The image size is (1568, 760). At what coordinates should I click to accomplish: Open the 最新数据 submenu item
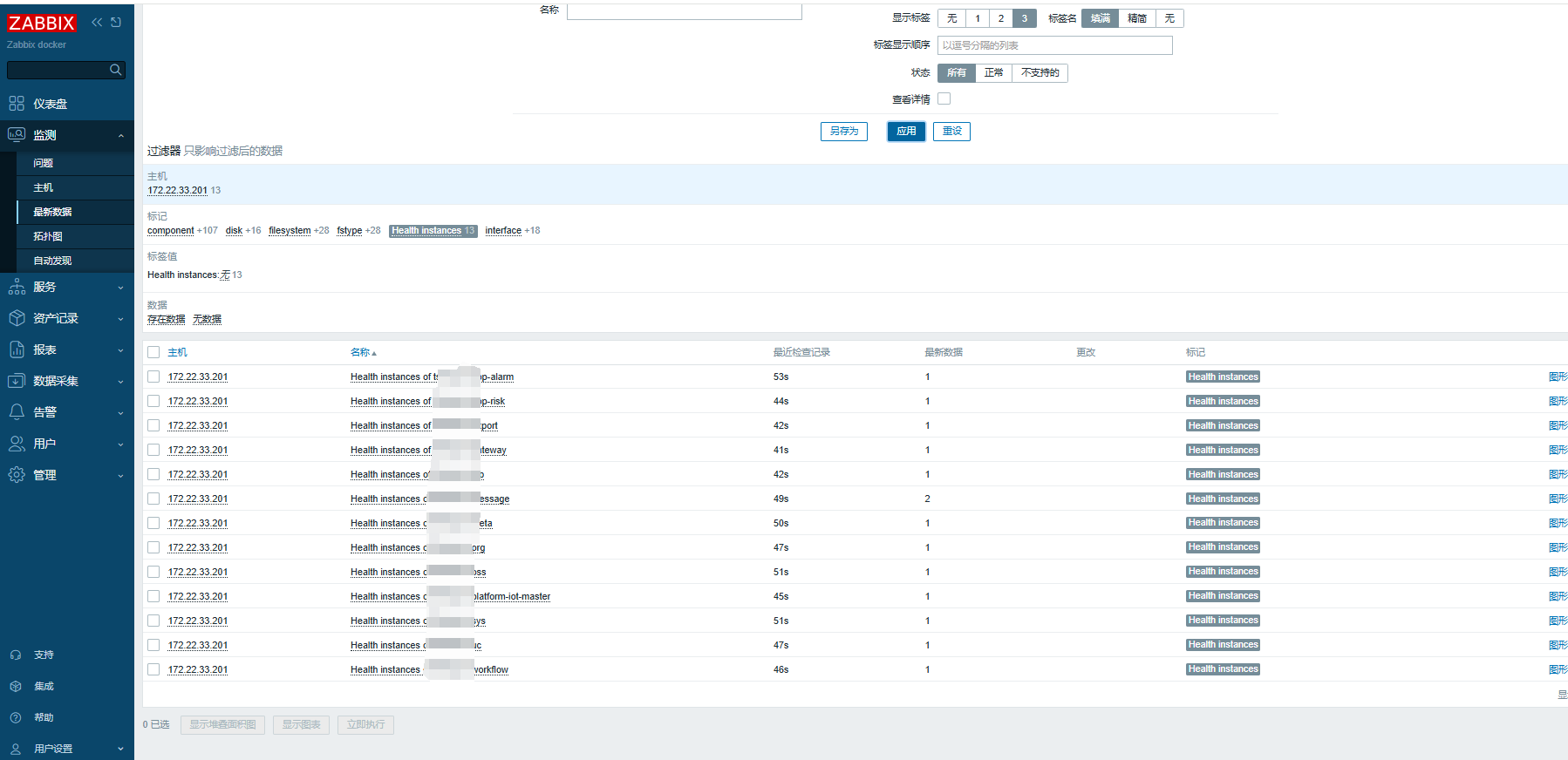click(75, 212)
